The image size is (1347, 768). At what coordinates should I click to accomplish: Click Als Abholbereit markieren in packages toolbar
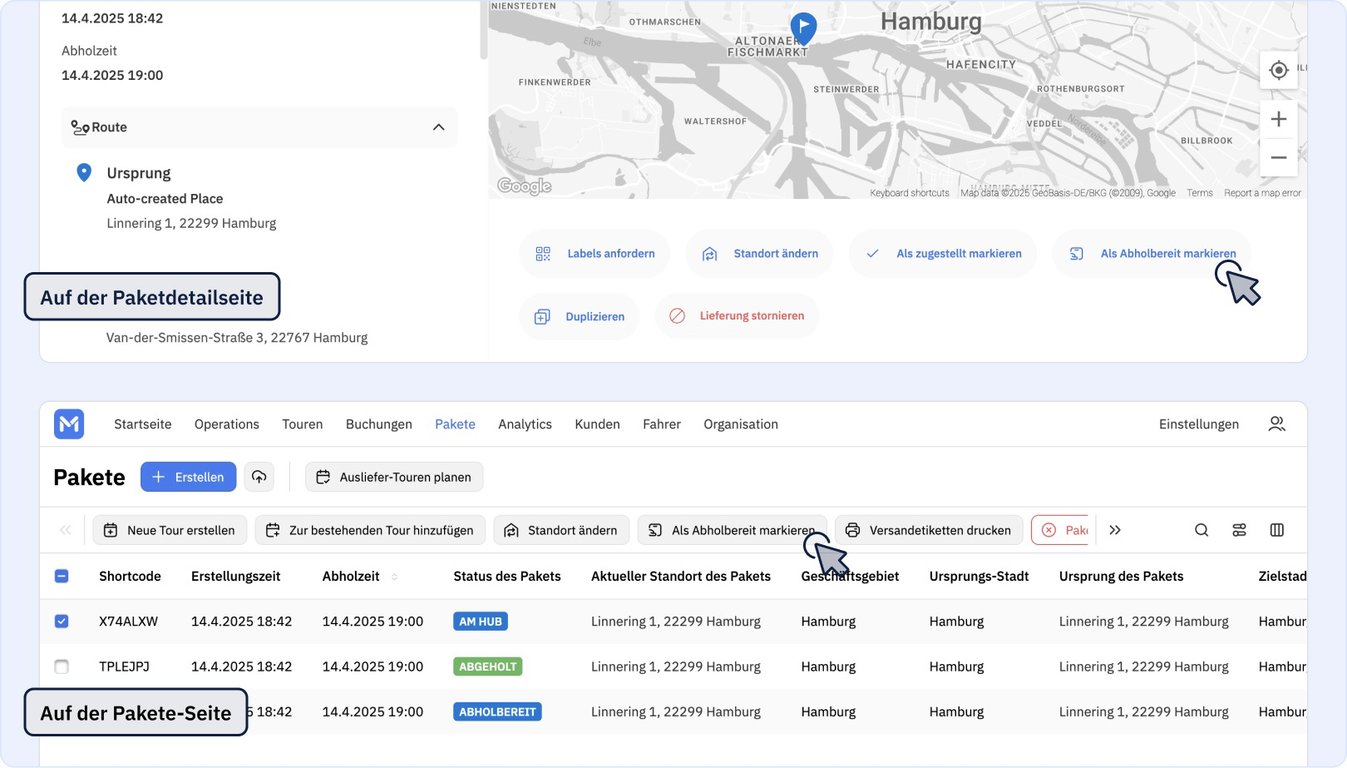(732, 530)
